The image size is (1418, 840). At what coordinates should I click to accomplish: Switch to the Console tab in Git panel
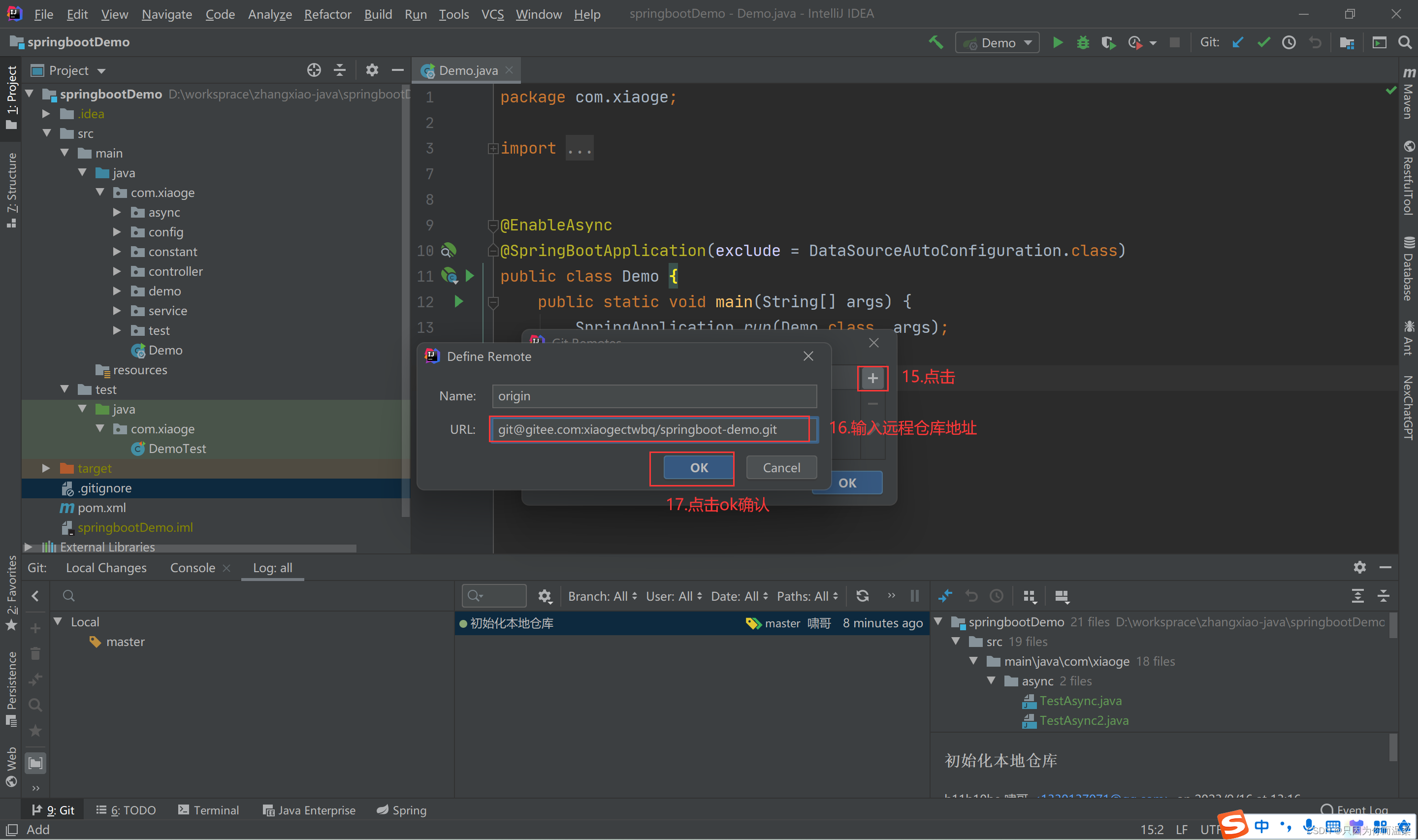click(193, 568)
